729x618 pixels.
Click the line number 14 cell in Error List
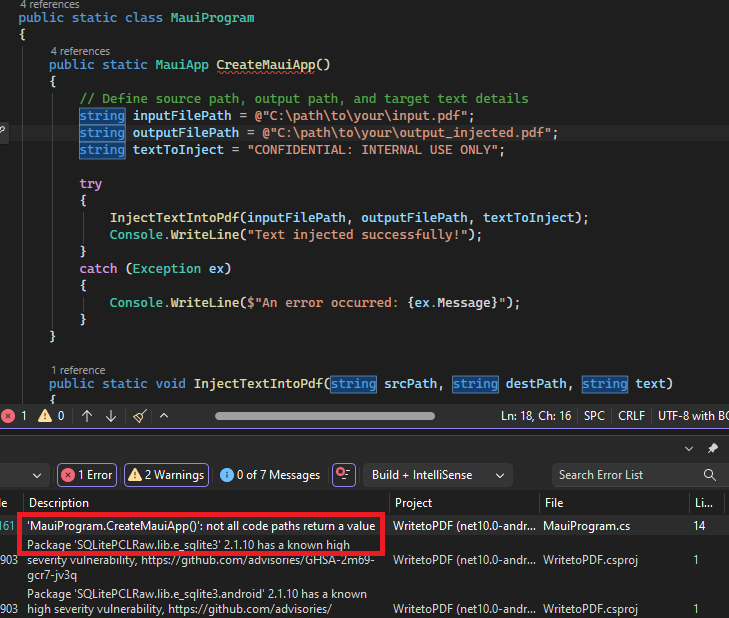coord(699,526)
